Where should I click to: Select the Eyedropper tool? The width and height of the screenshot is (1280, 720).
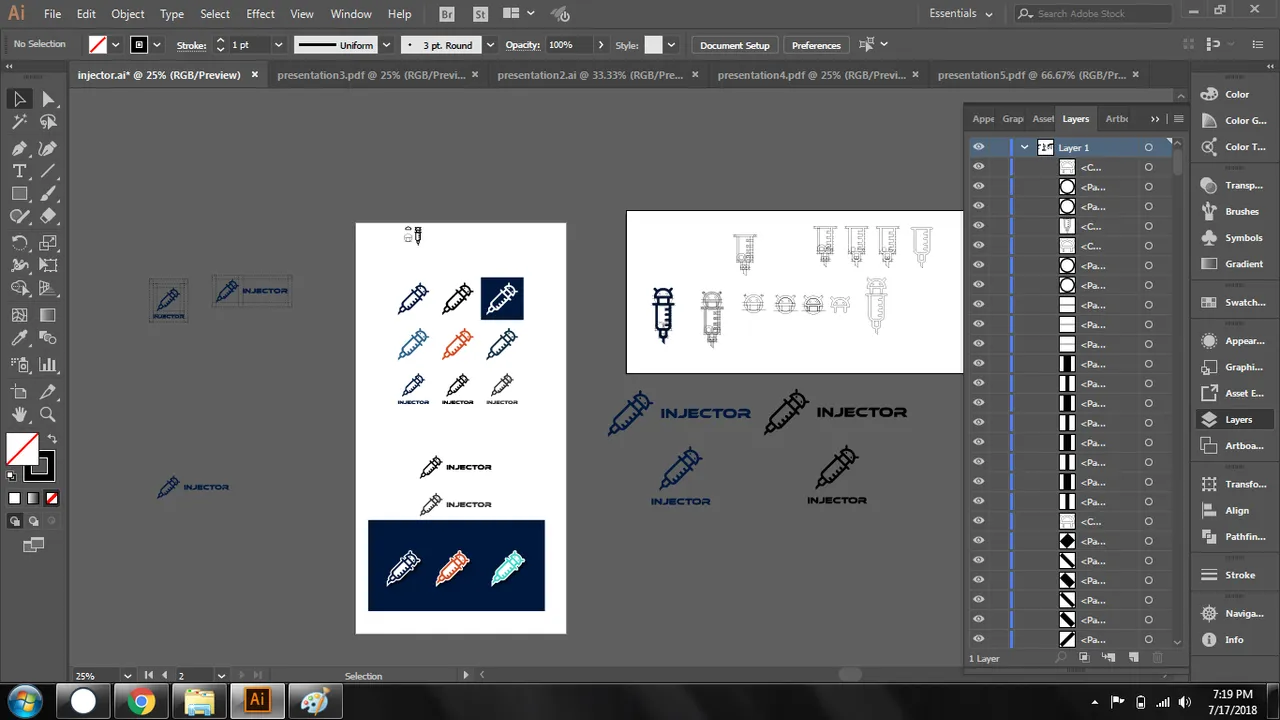pyautogui.click(x=19, y=339)
